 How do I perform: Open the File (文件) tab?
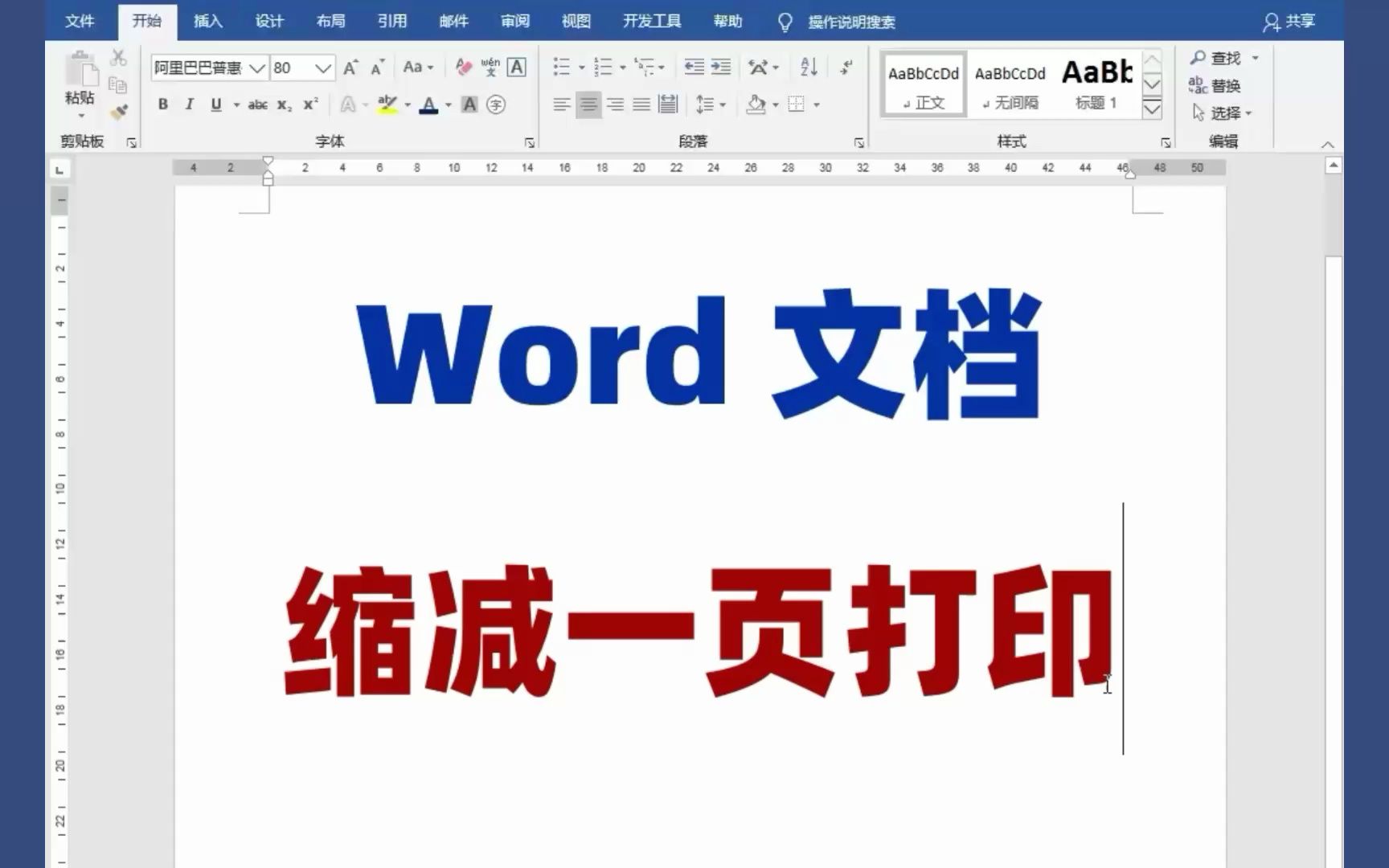[x=80, y=21]
